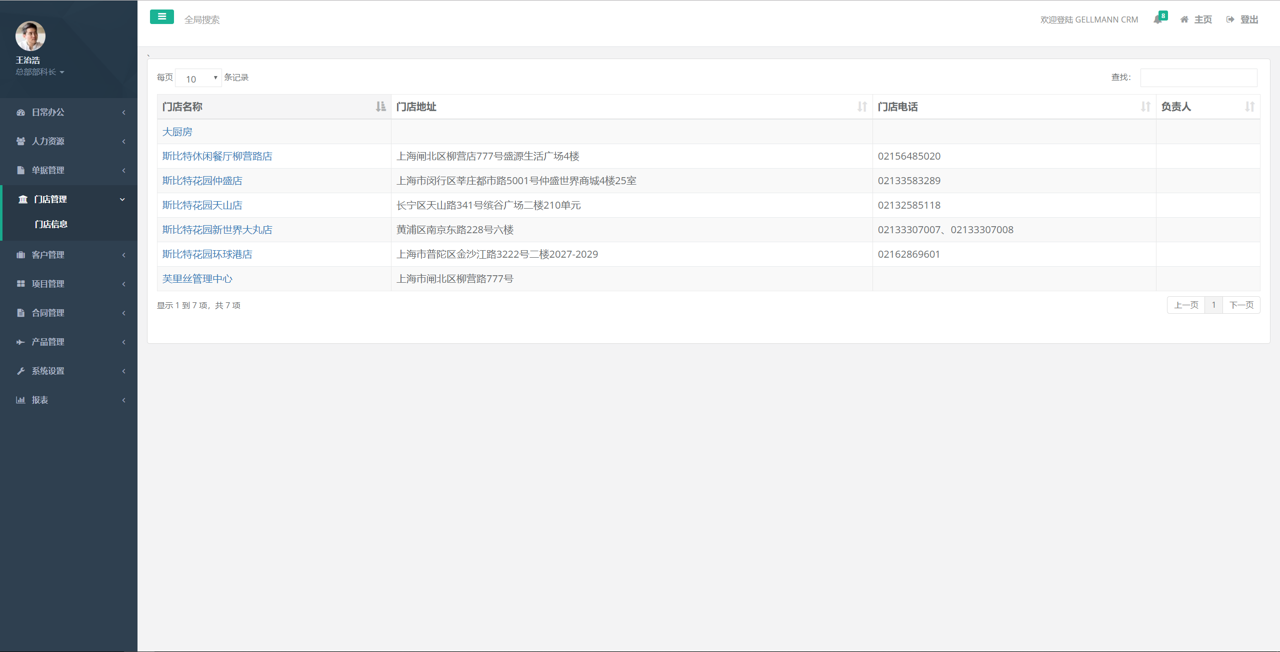Sort table by store address sort icon
This screenshot has width=1280, height=652.
(862, 107)
